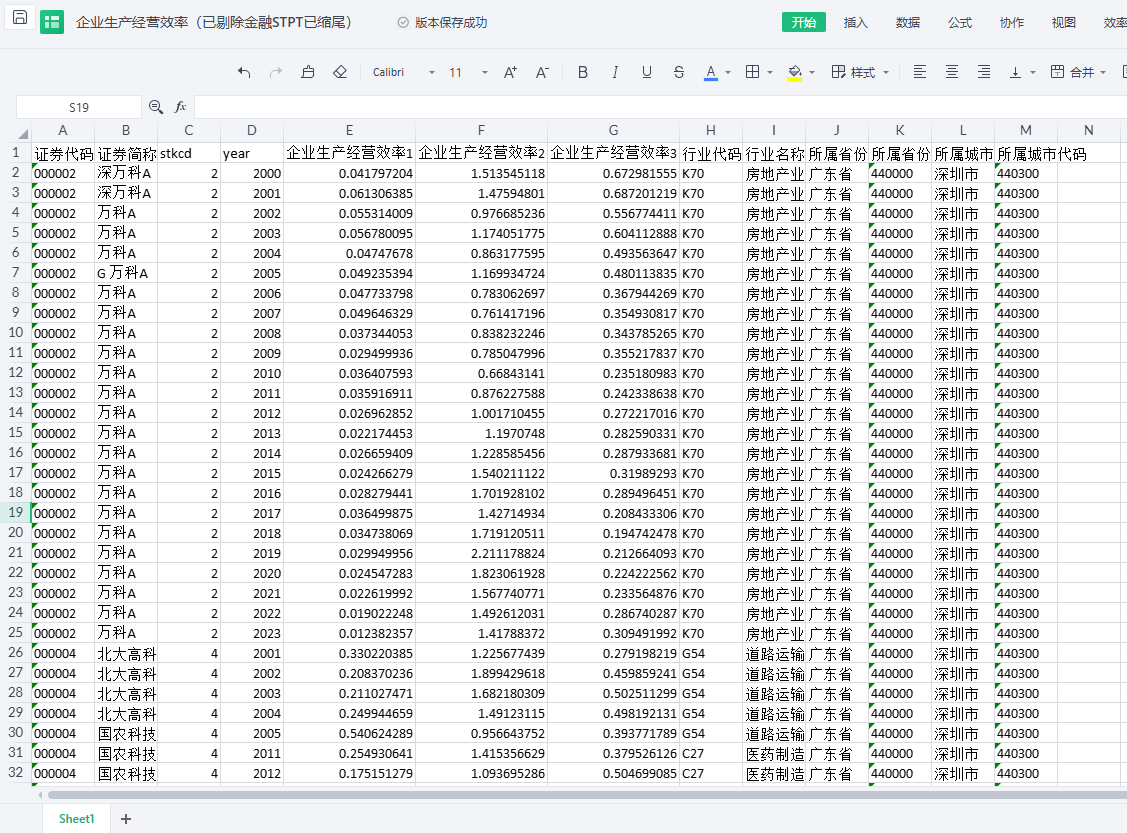Toggle strikethrough formatting

(679, 72)
